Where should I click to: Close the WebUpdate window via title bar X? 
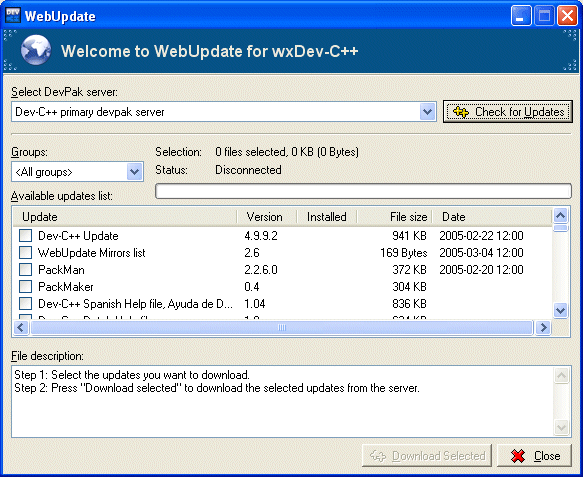pyautogui.click(x=567, y=16)
